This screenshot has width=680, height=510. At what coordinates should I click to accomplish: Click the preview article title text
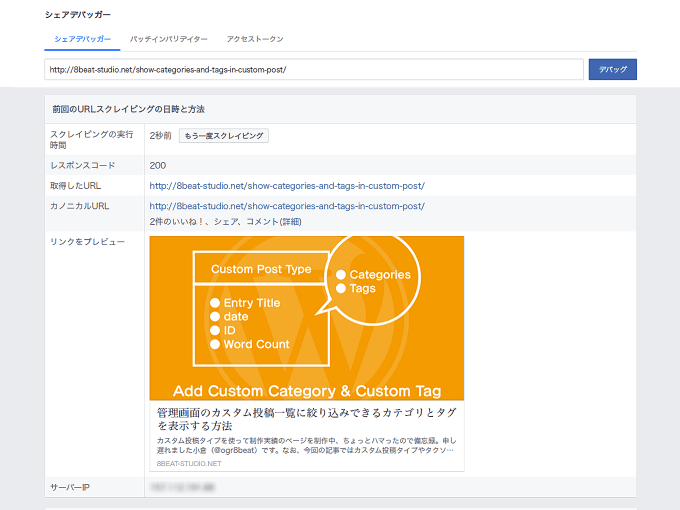pyautogui.click(x=306, y=418)
